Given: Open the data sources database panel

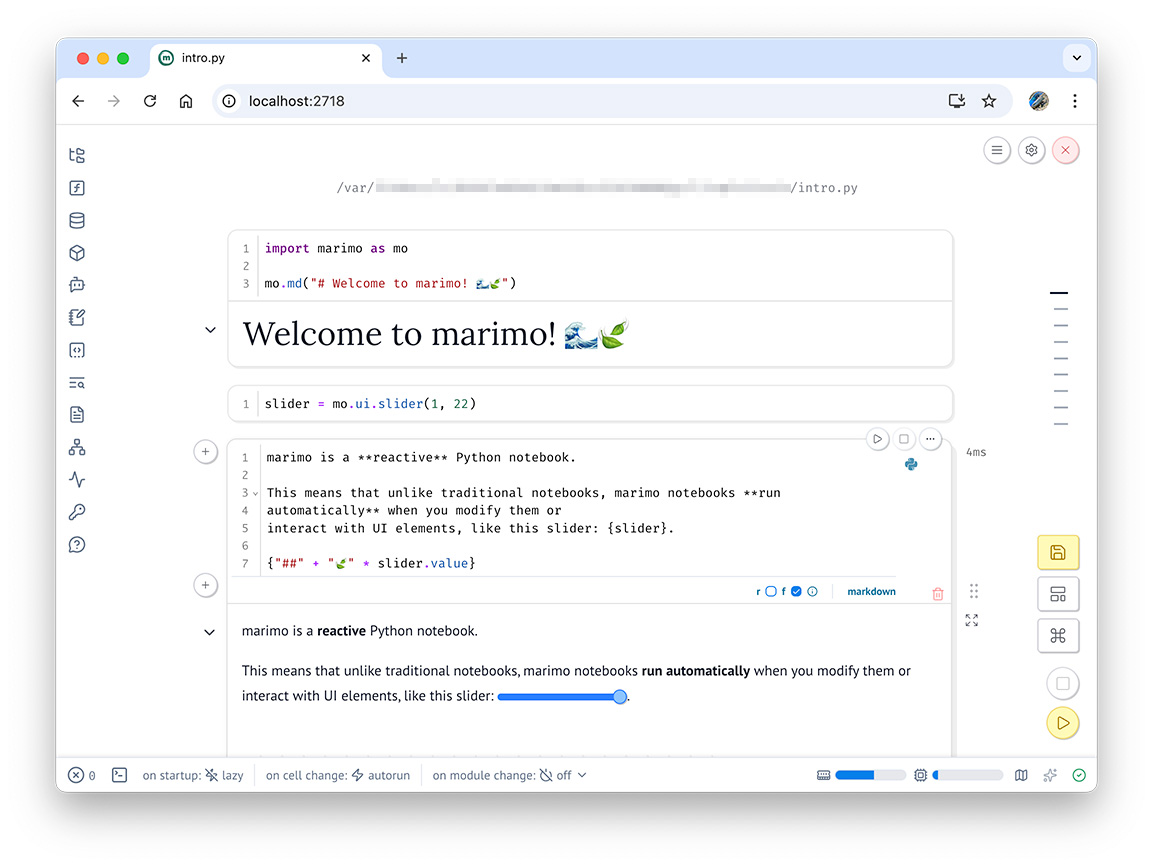Looking at the screenshot, I should tap(77, 221).
